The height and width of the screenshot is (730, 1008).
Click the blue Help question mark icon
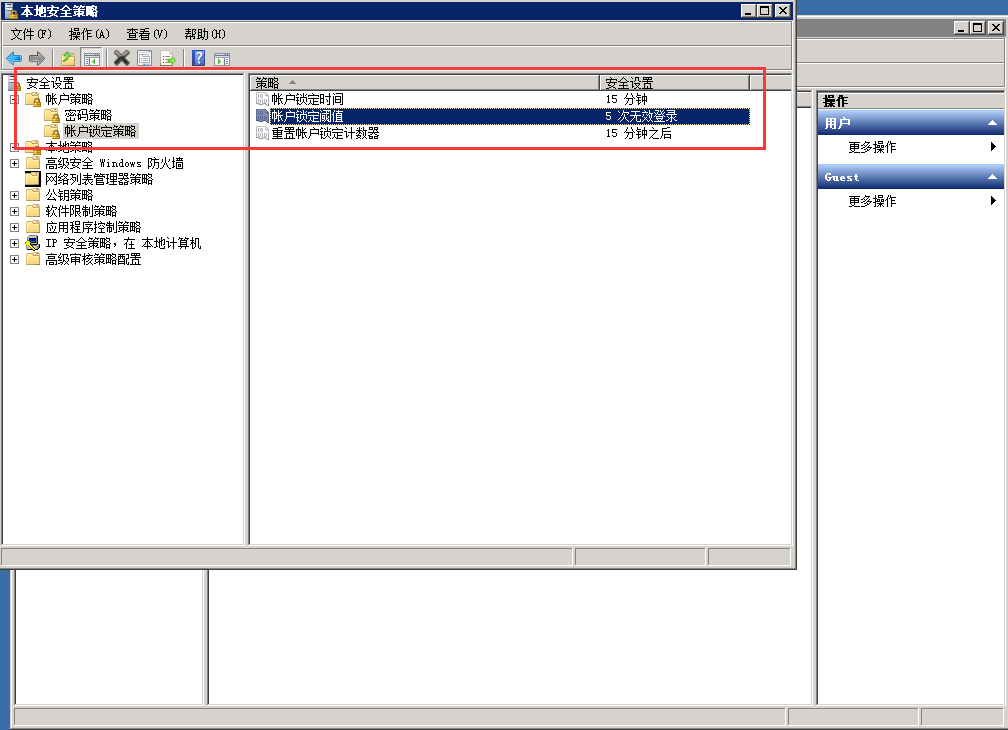click(x=199, y=58)
